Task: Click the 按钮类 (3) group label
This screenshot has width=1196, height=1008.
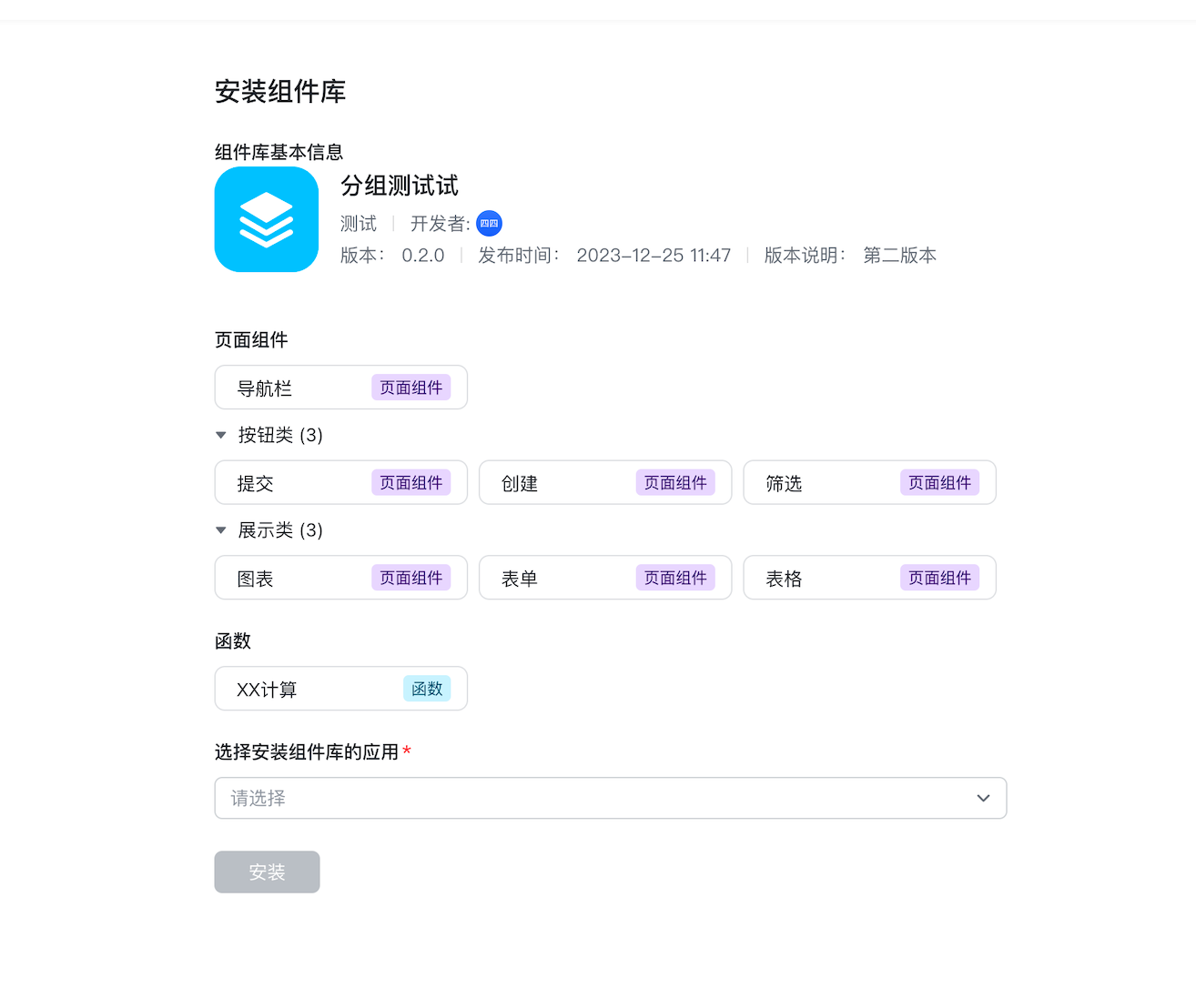Action: [x=280, y=435]
